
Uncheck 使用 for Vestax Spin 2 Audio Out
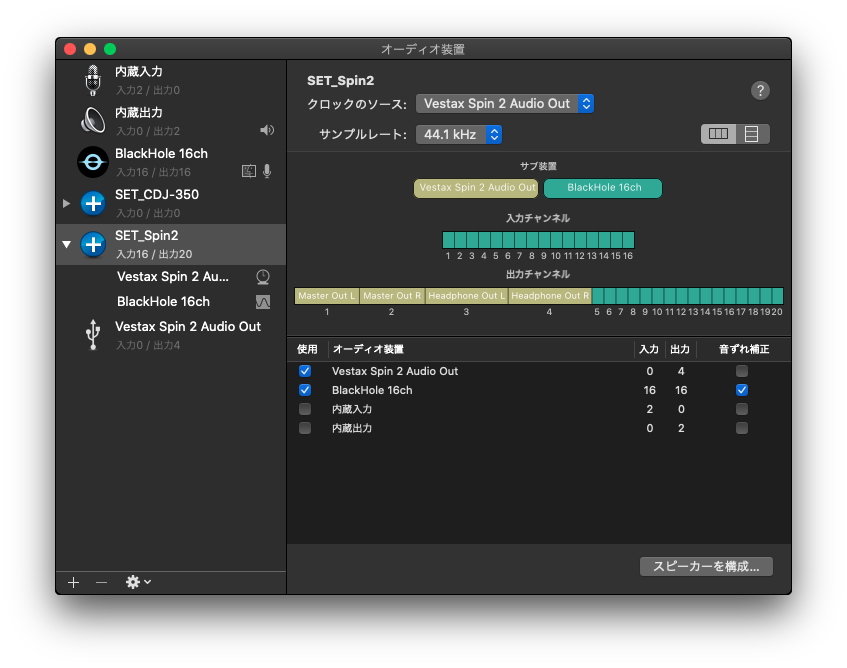click(305, 371)
